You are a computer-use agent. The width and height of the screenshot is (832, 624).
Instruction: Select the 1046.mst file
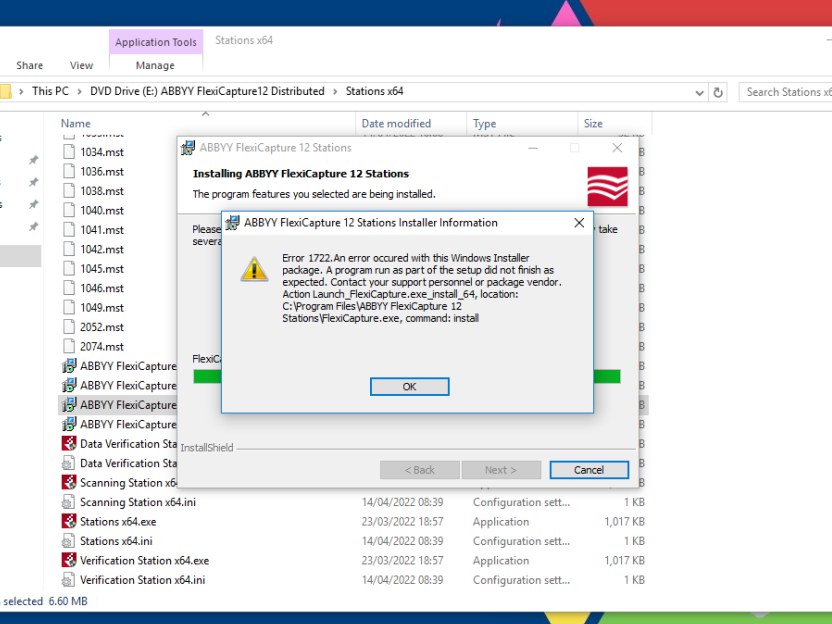[x=101, y=289]
